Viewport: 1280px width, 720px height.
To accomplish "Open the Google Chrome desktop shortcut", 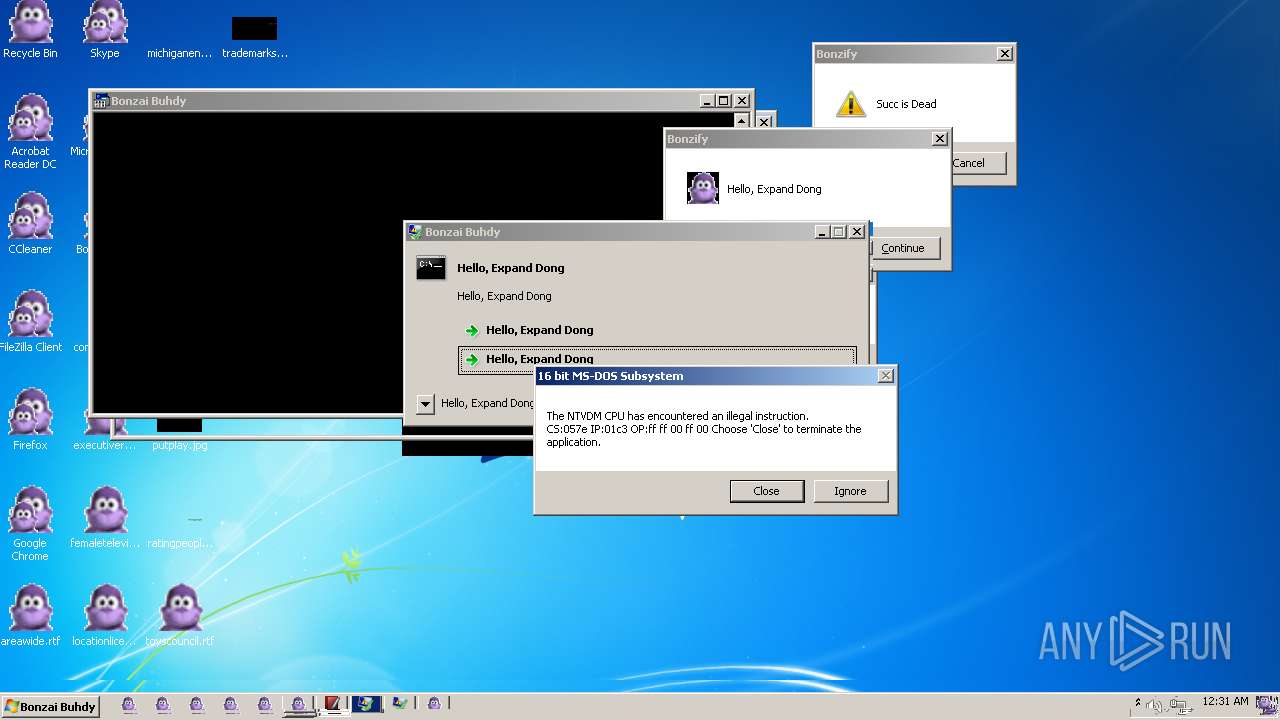I will [x=30, y=524].
